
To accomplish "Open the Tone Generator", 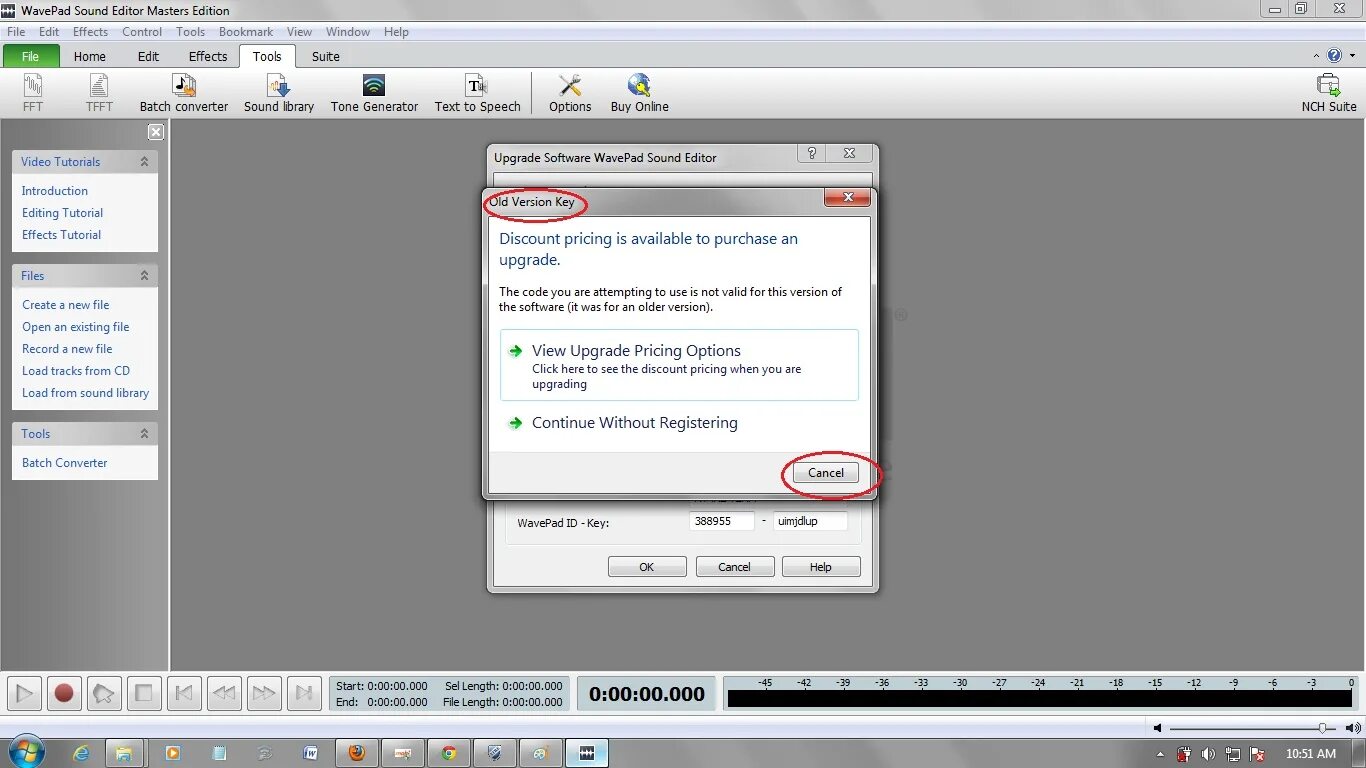I will [374, 92].
